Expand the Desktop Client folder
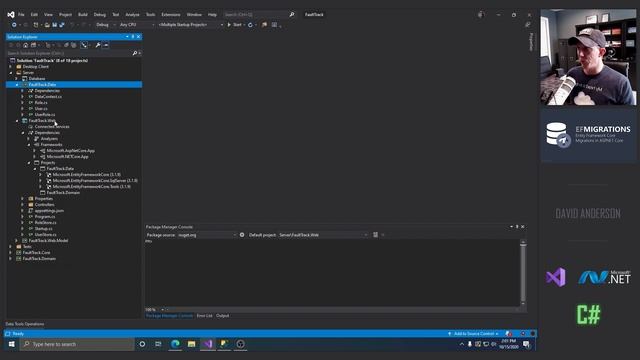This screenshot has width=640, height=360. click(x=11, y=67)
